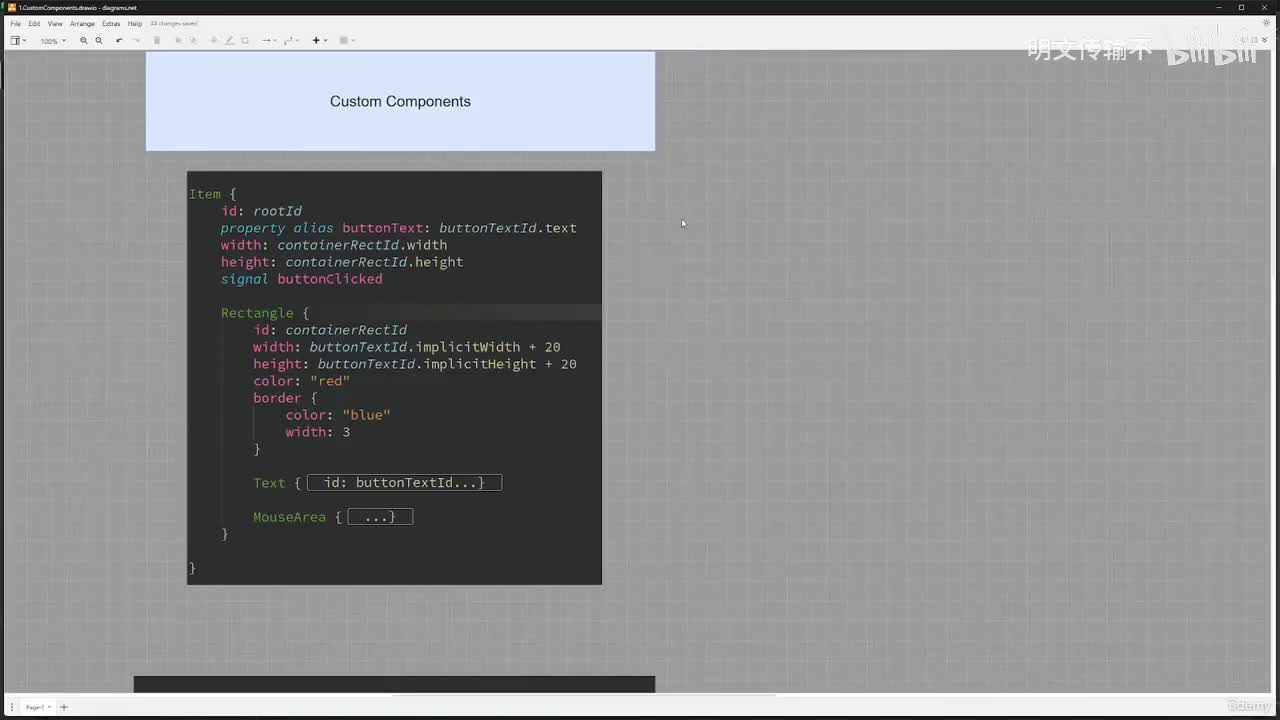Click the dark shape at canvas bottom
The image size is (1280, 720).
pyautogui.click(x=394, y=684)
